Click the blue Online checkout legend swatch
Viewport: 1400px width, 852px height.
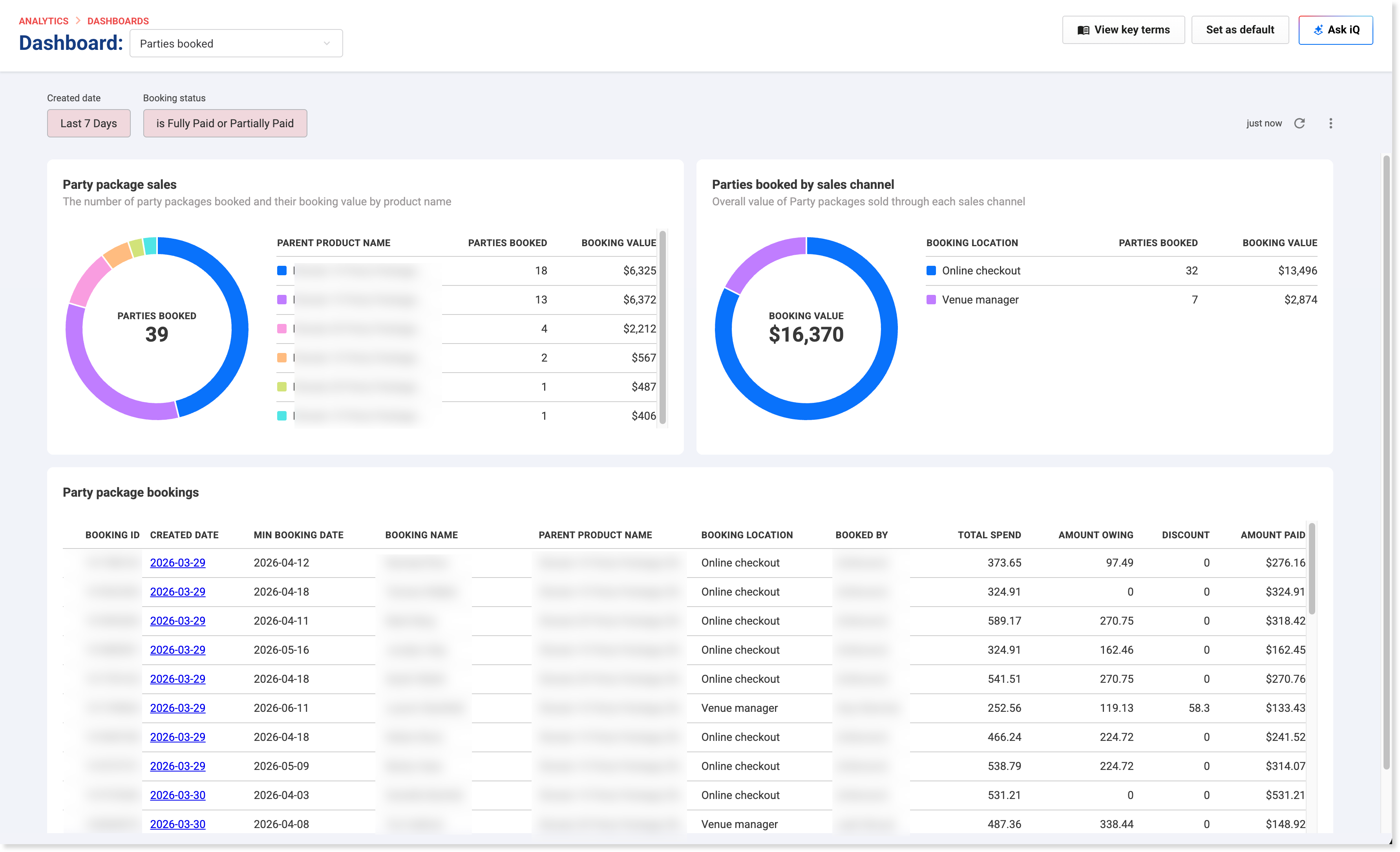click(x=931, y=271)
